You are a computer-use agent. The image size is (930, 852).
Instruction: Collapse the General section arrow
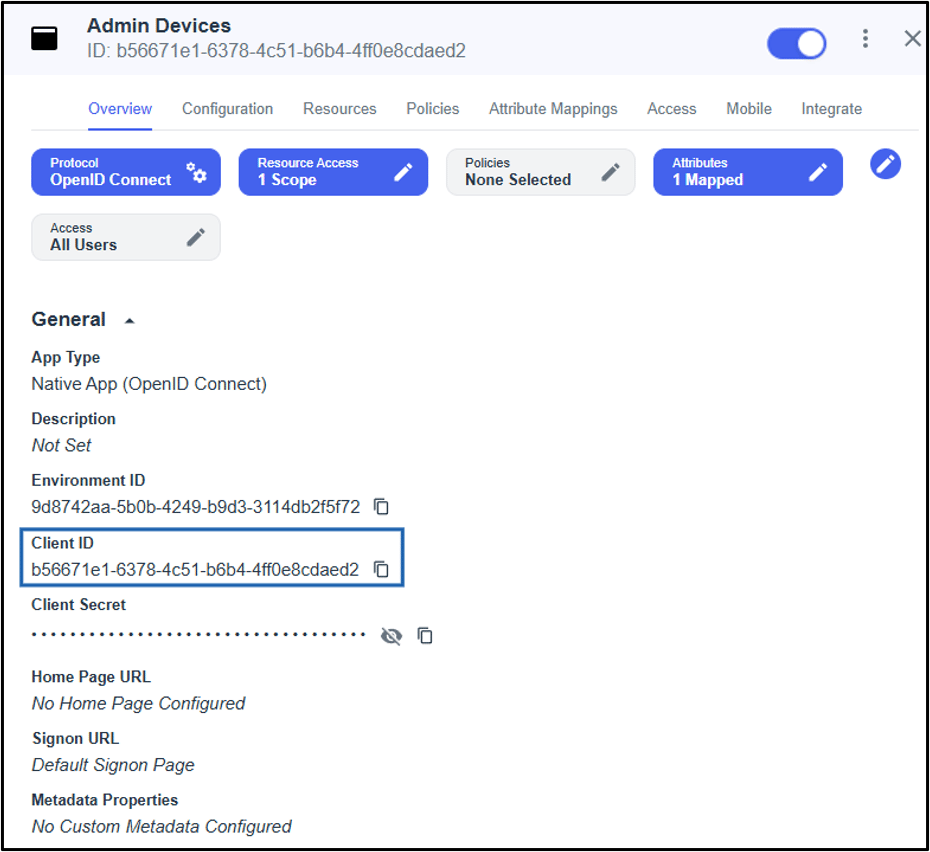pyautogui.click(x=129, y=321)
